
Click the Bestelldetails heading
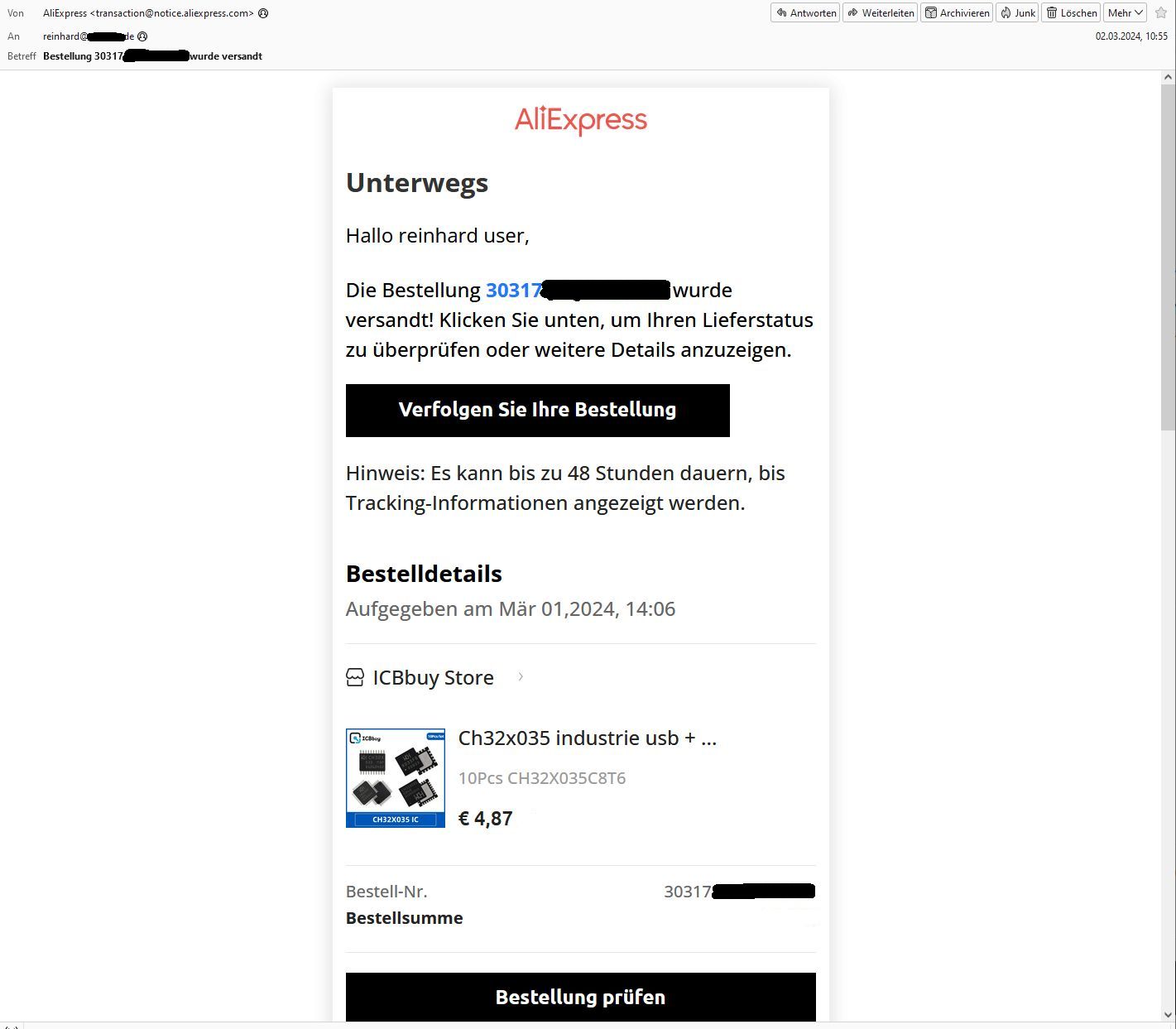[424, 575]
